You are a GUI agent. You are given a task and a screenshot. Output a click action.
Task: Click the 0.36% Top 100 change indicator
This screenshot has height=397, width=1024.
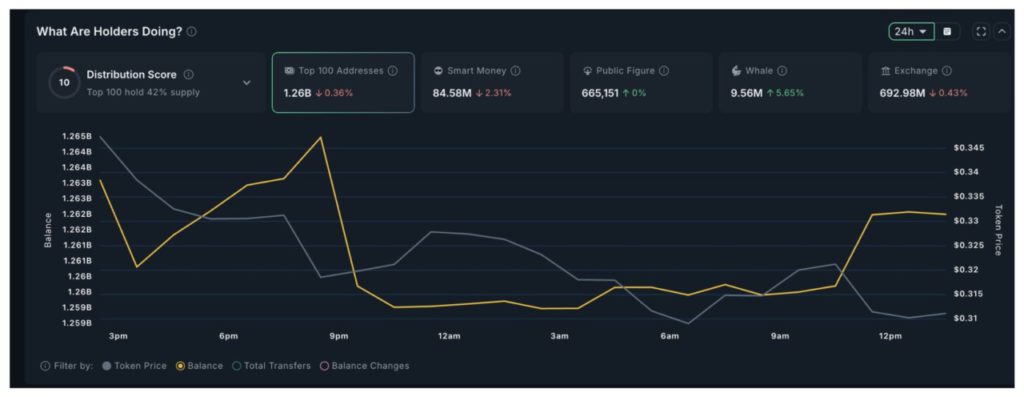tap(334, 93)
